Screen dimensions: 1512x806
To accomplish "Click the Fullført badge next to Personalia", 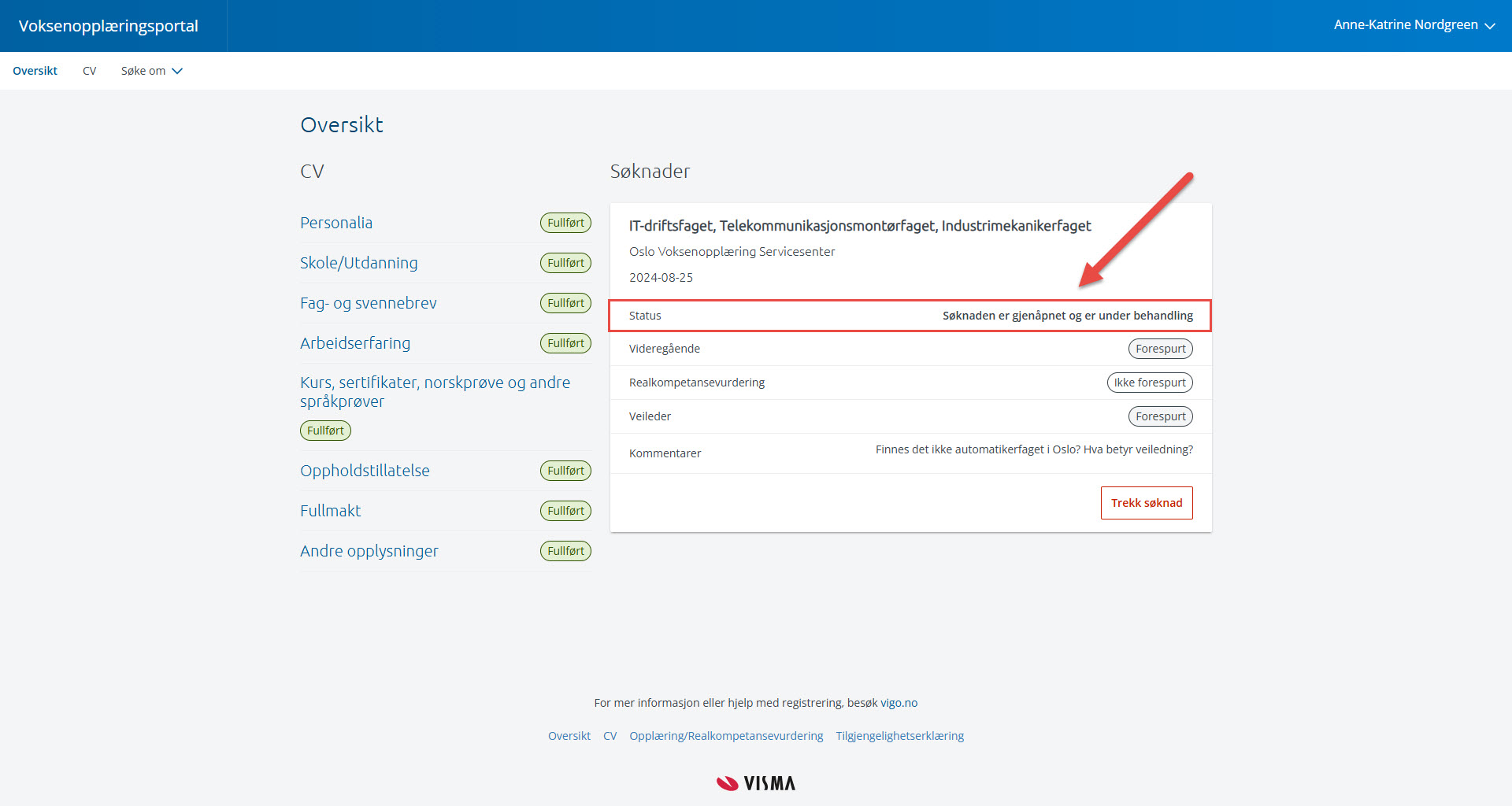I will click(565, 223).
